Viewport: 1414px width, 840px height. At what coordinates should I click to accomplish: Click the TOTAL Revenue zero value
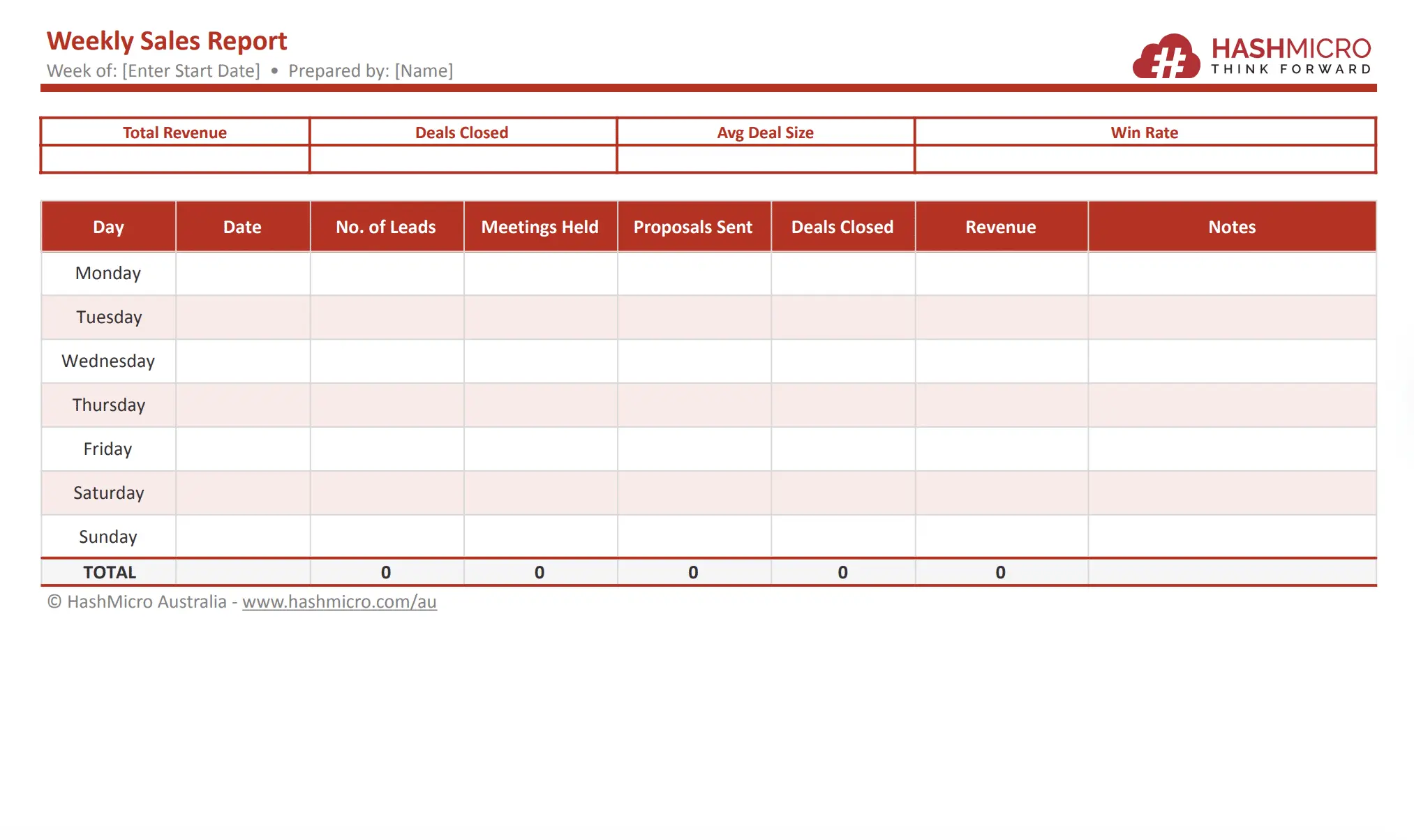coord(1000,573)
